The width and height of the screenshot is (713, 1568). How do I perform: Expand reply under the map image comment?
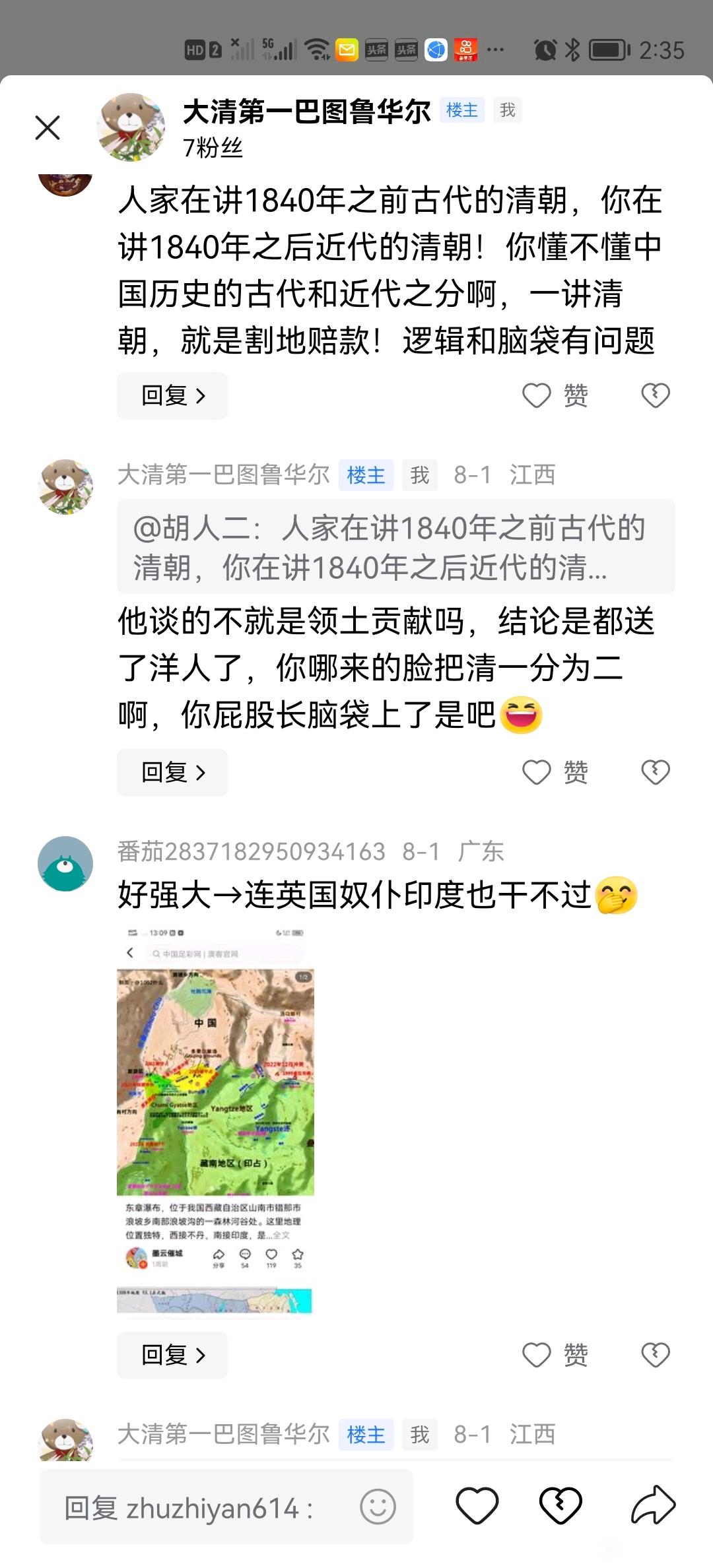click(x=172, y=1355)
